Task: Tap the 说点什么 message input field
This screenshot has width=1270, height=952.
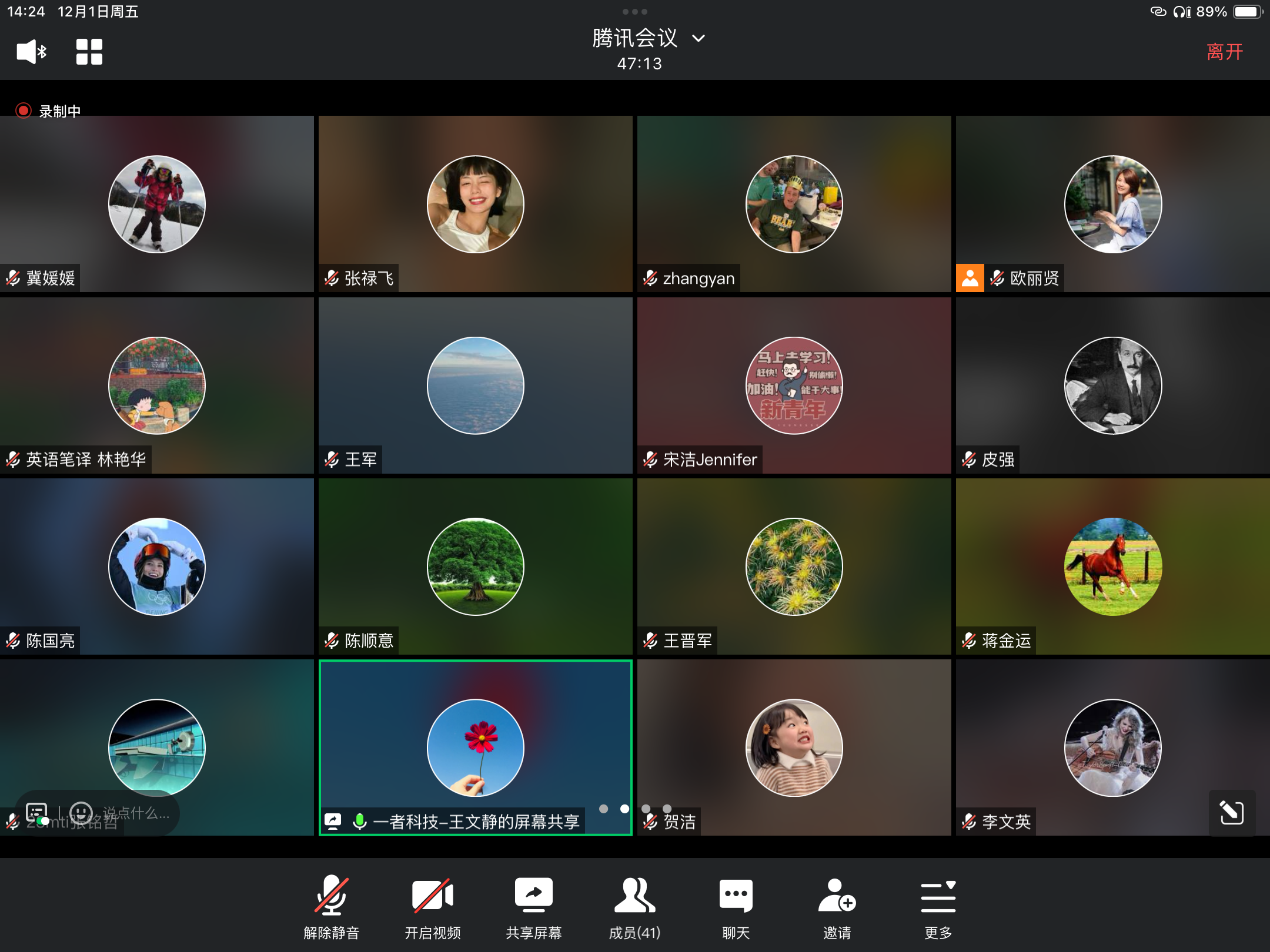Action: coord(136,813)
